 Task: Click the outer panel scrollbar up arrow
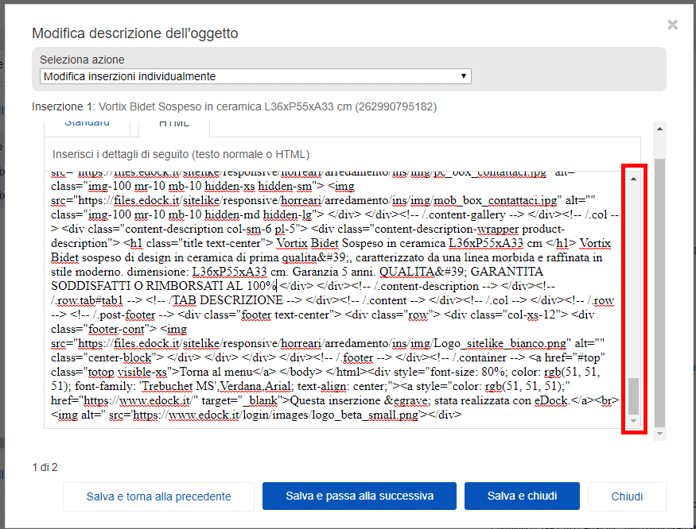pyautogui.click(x=659, y=129)
